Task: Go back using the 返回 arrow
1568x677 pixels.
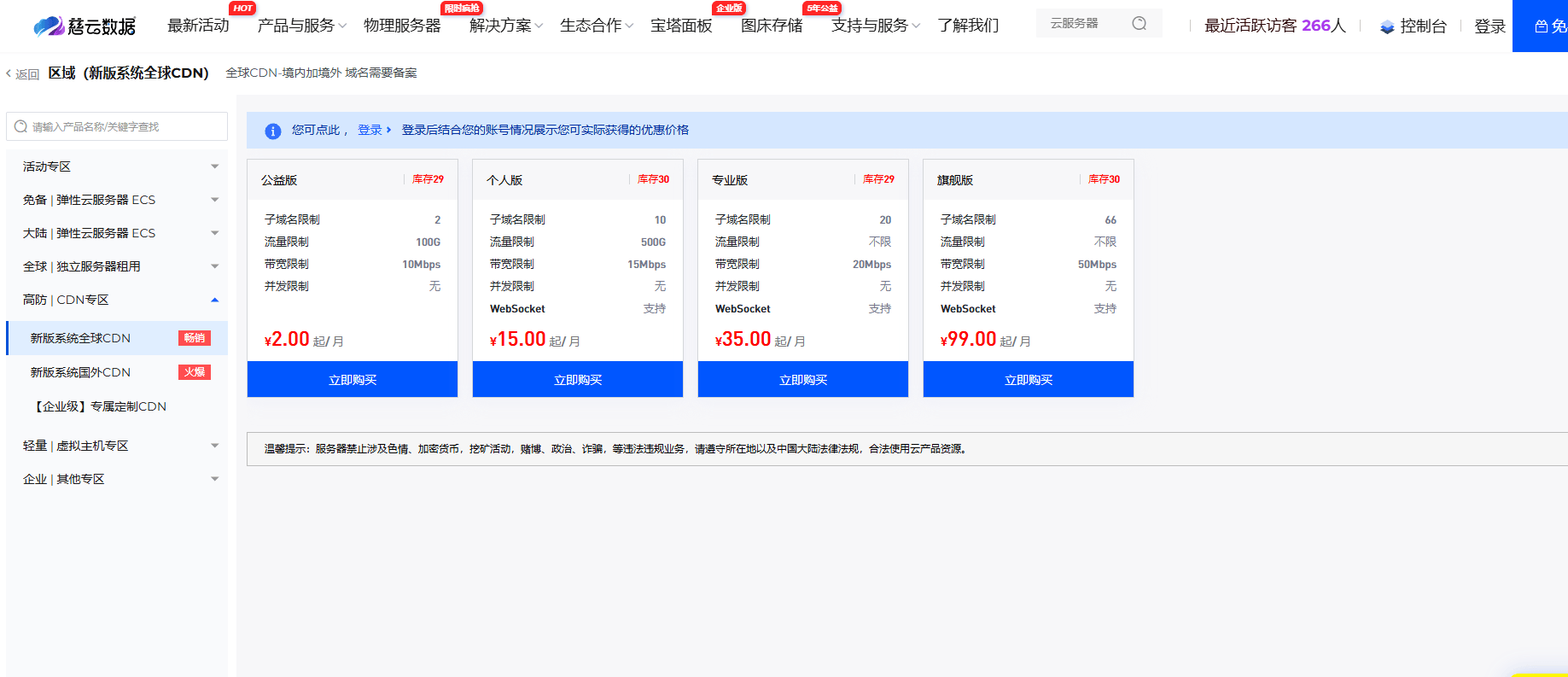Action: [x=23, y=74]
